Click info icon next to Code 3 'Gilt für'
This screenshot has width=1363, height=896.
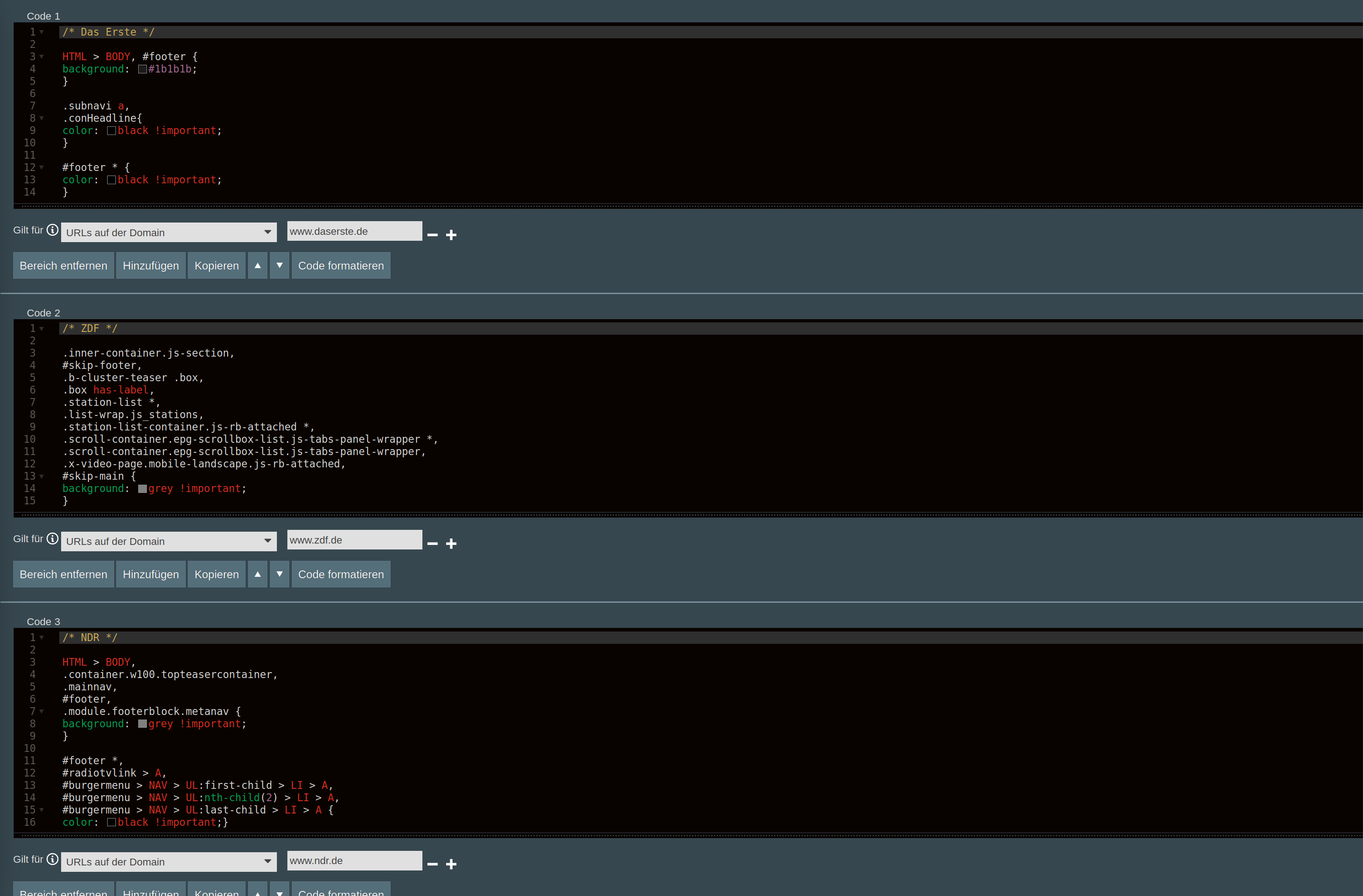click(x=52, y=860)
